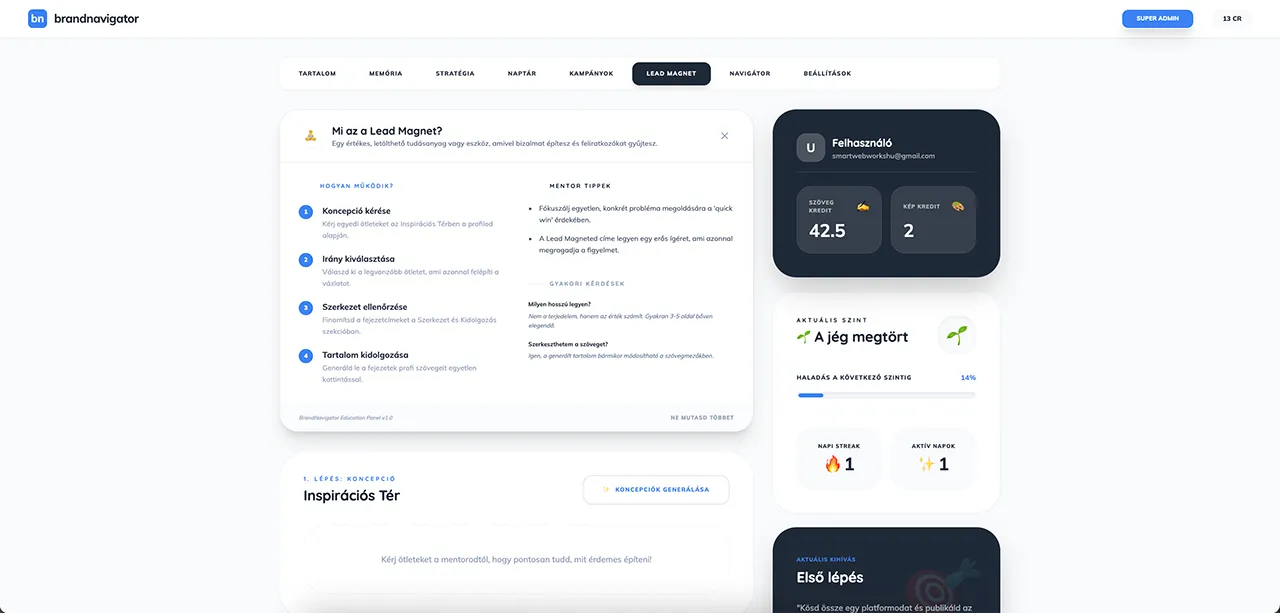Click the writing hand icon in text credits
The width and height of the screenshot is (1280, 613).
[x=863, y=206]
